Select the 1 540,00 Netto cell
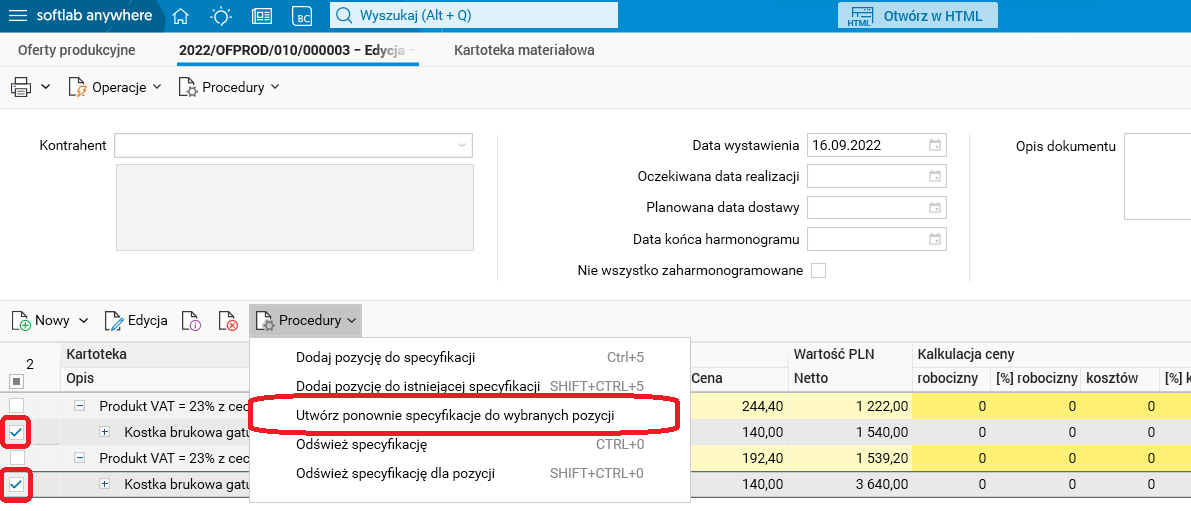The image size is (1191, 511). pyautogui.click(x=851, y=432)
